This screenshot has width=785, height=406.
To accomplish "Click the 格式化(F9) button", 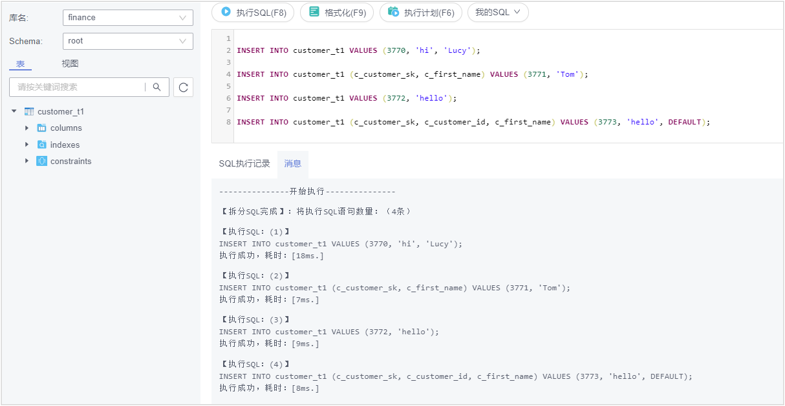I will [337, 13].
